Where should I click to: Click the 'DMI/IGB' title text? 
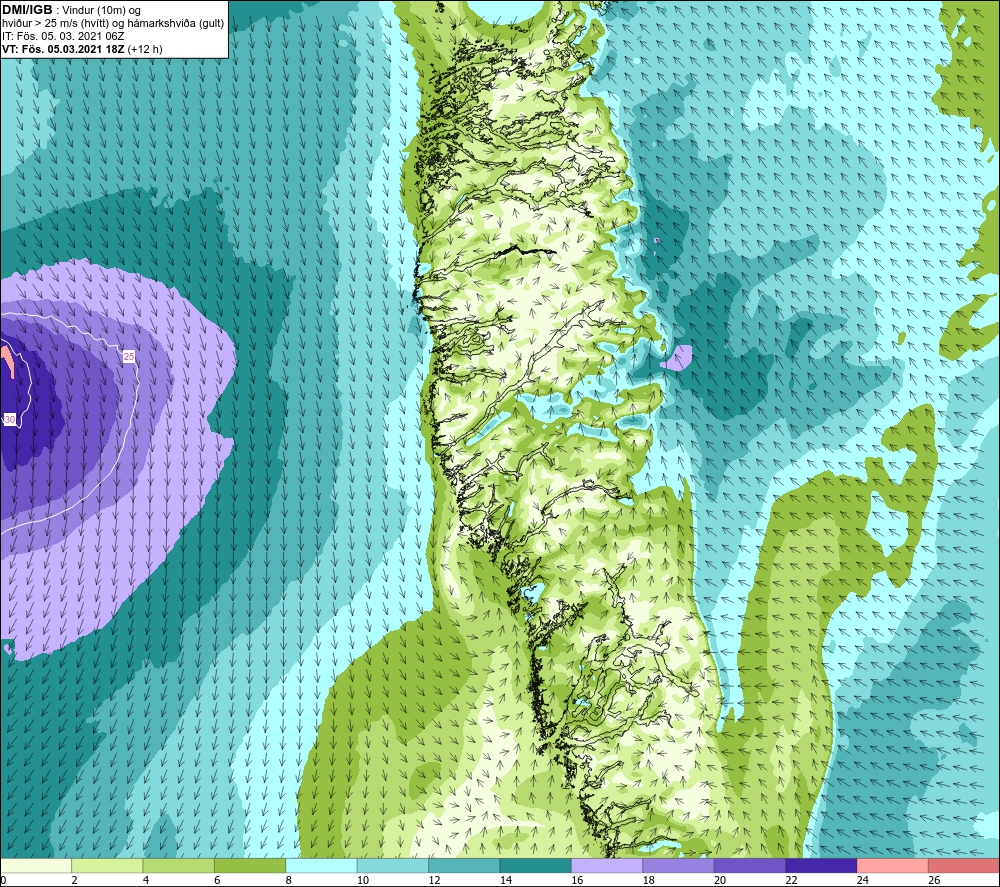[27, 10]
